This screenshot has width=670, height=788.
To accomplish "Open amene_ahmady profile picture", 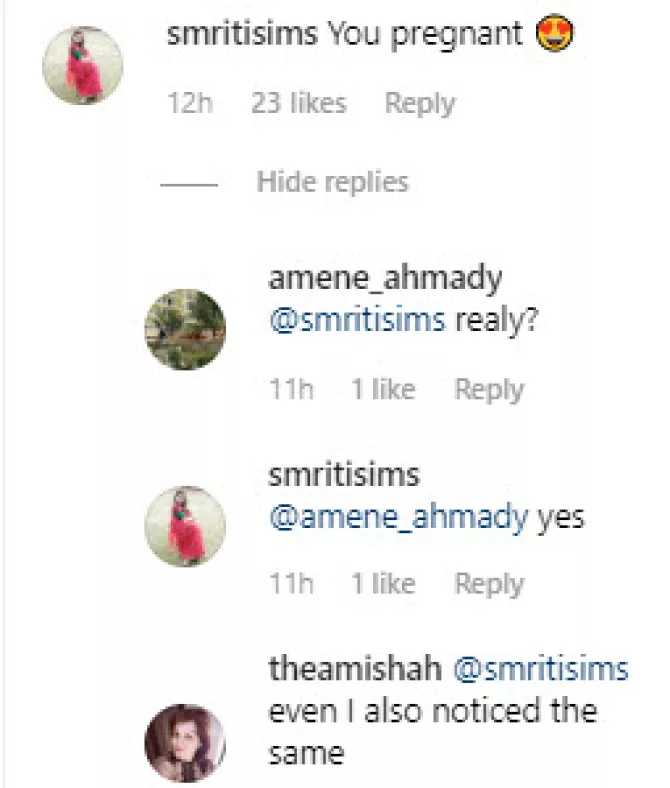I will (x=185, y=329).
